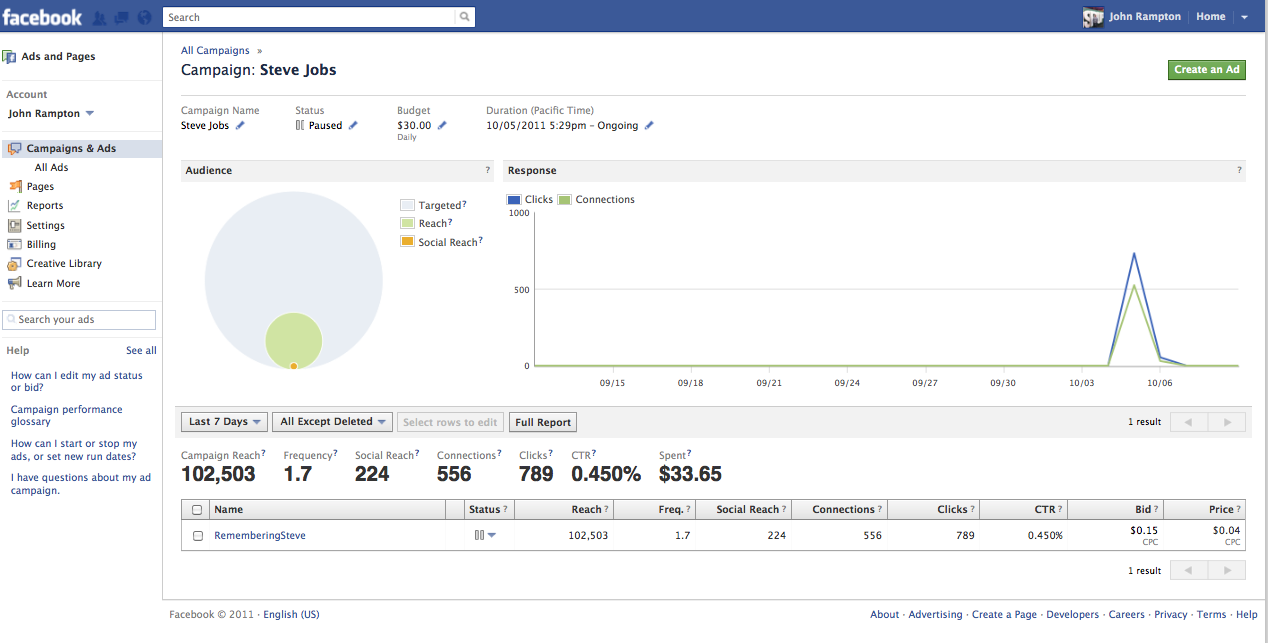Click the help question mark in Audience header
Viewport: 1268px width, 643px height.
(x=488, y=171)
